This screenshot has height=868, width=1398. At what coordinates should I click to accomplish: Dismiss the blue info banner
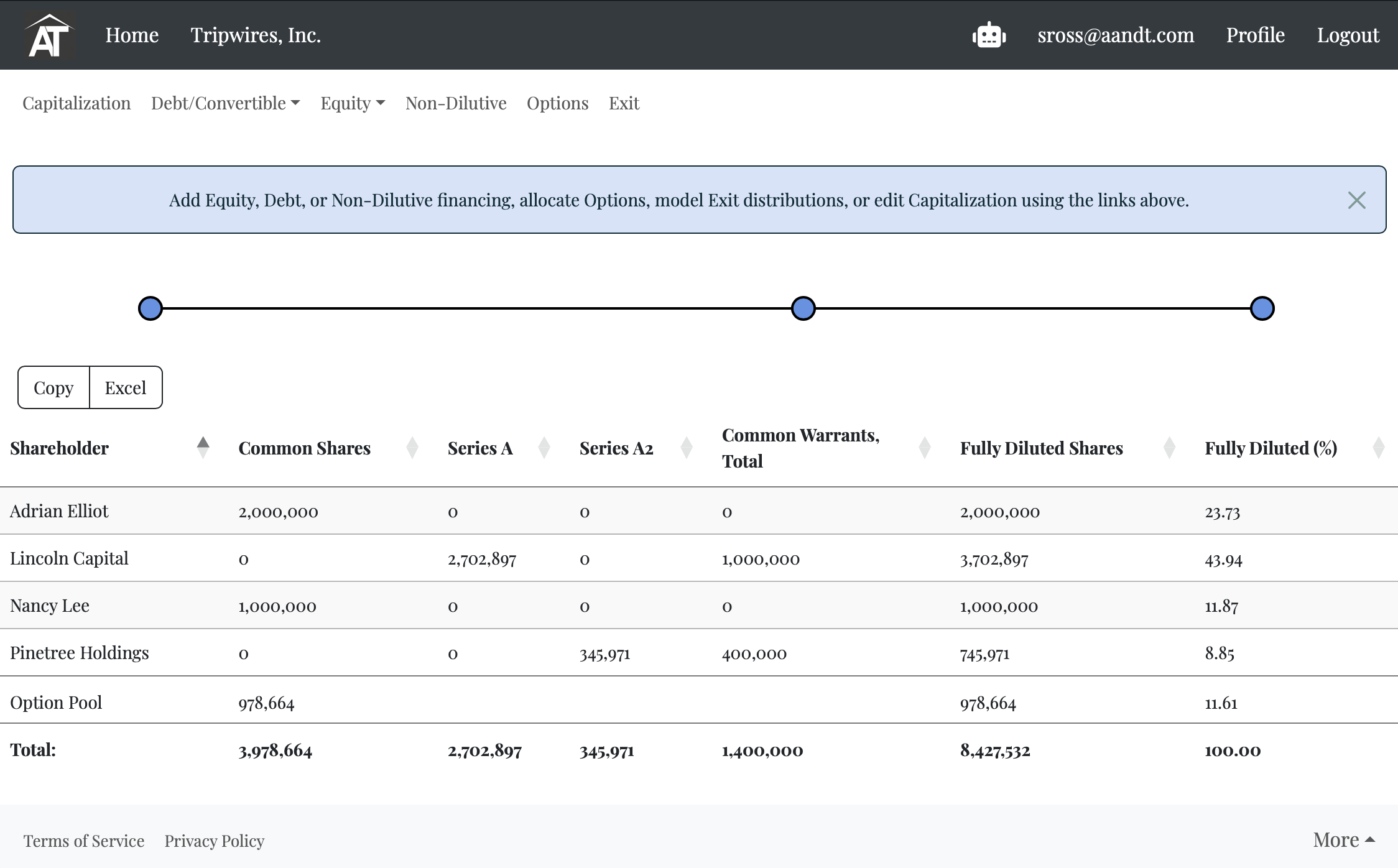1356,200
